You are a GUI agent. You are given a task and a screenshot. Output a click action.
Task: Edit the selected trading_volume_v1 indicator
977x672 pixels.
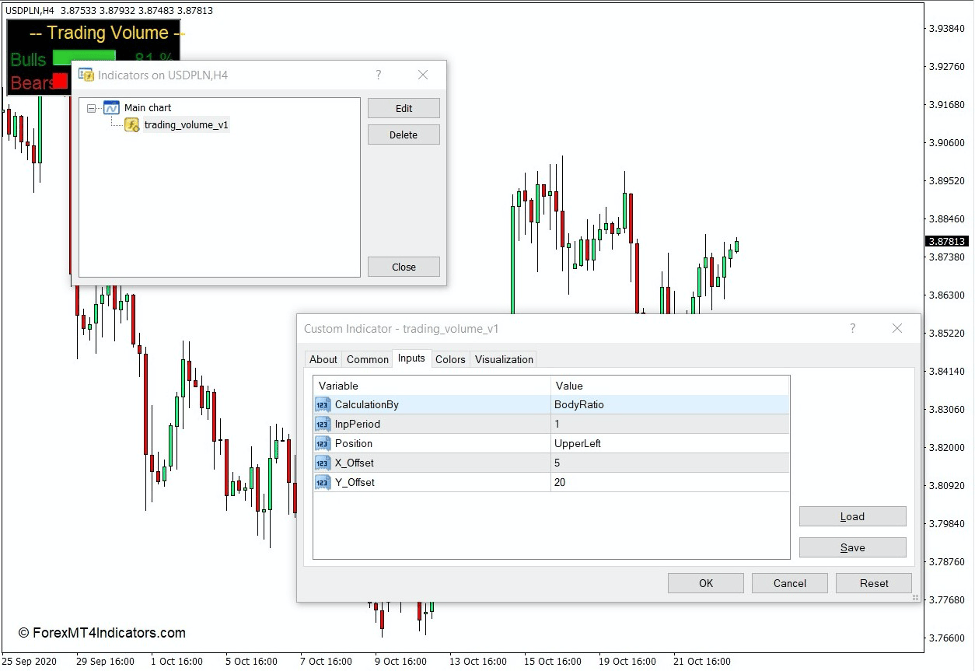pyautogui.click(x=403, y=107)
